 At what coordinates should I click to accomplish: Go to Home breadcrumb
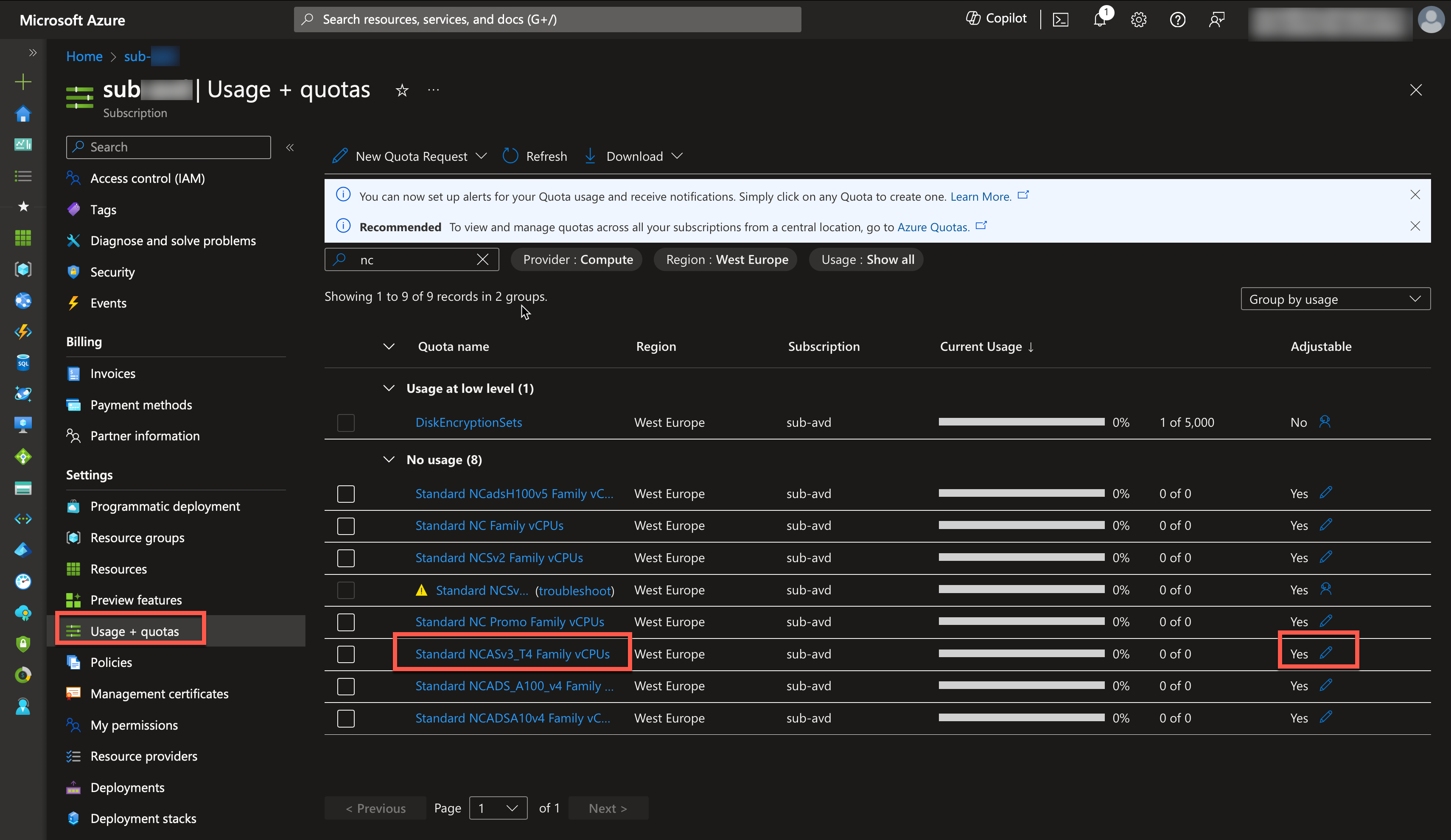(84, 56)
